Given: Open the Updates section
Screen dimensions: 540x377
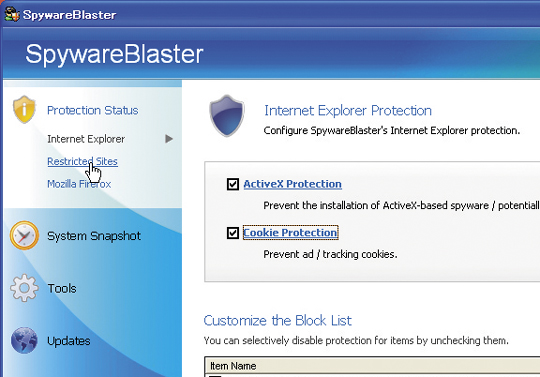Looking at the screenshot, I should pyautogui.click(x=69, y=341).
